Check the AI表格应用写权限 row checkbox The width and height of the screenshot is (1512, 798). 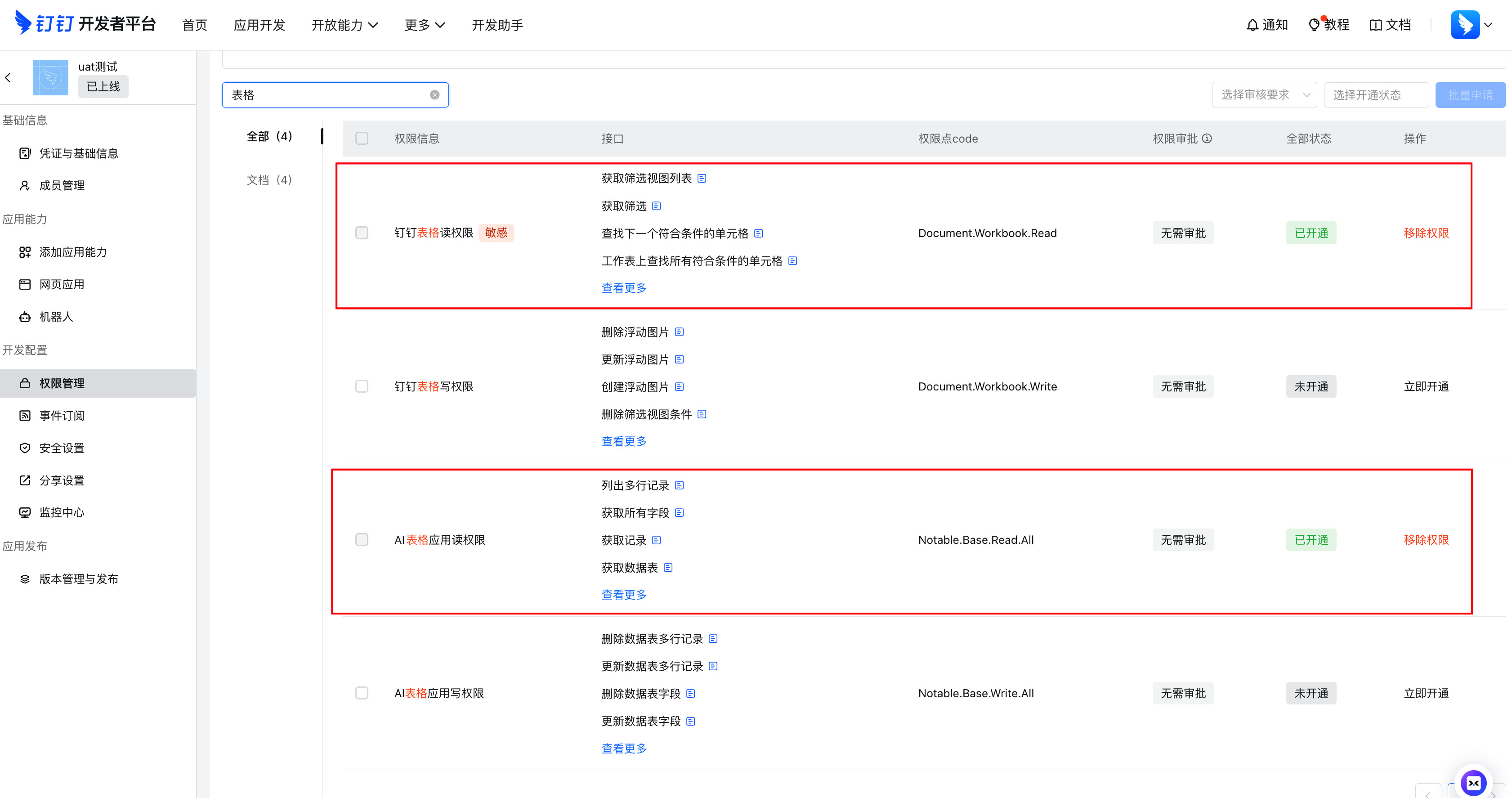tap(362, 694)
